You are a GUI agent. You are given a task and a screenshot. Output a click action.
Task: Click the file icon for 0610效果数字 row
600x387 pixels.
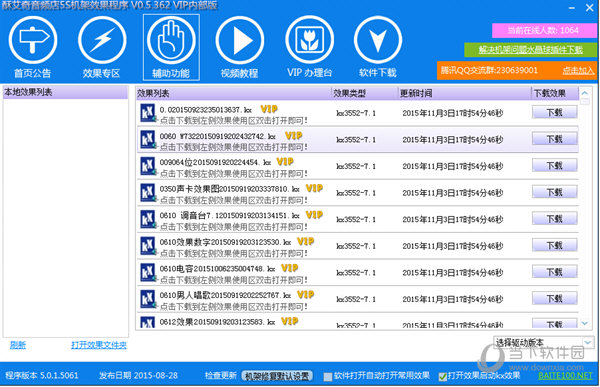point(148,246)
